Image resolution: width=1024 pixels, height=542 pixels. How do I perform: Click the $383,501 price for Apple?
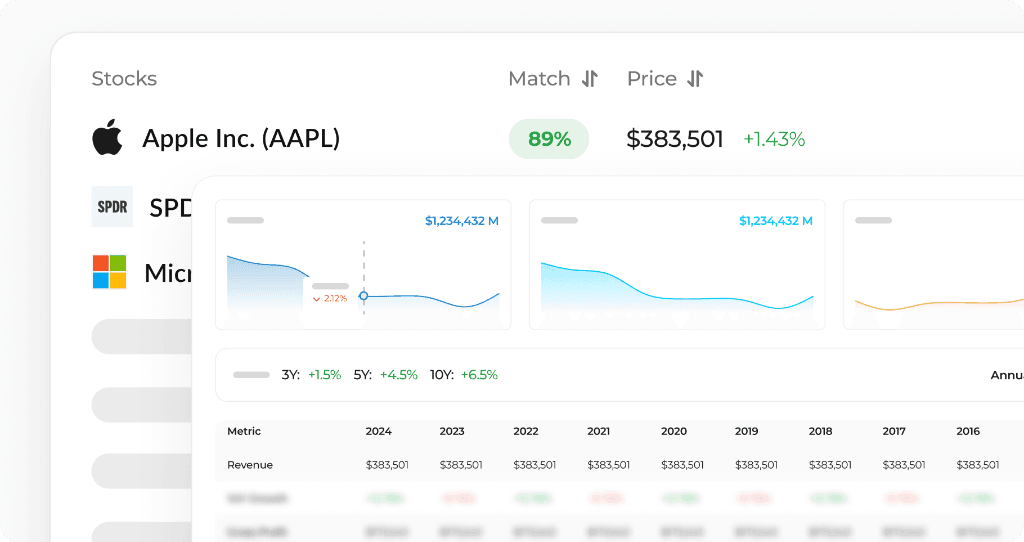point(675,139)
